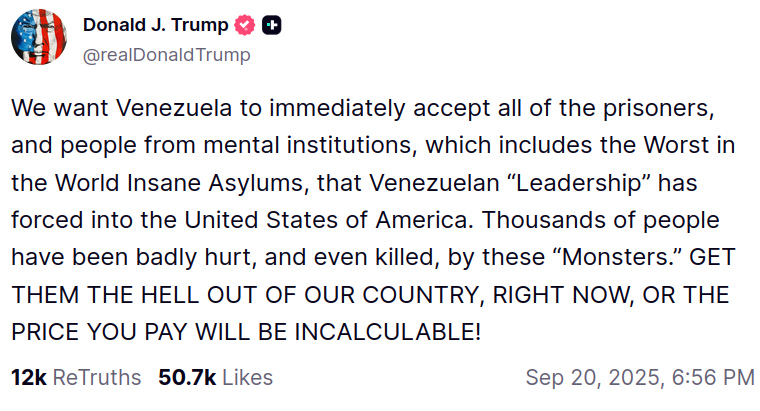Click the black plus badge icon
The image size is (760, 411).
[x=272, y=25]
